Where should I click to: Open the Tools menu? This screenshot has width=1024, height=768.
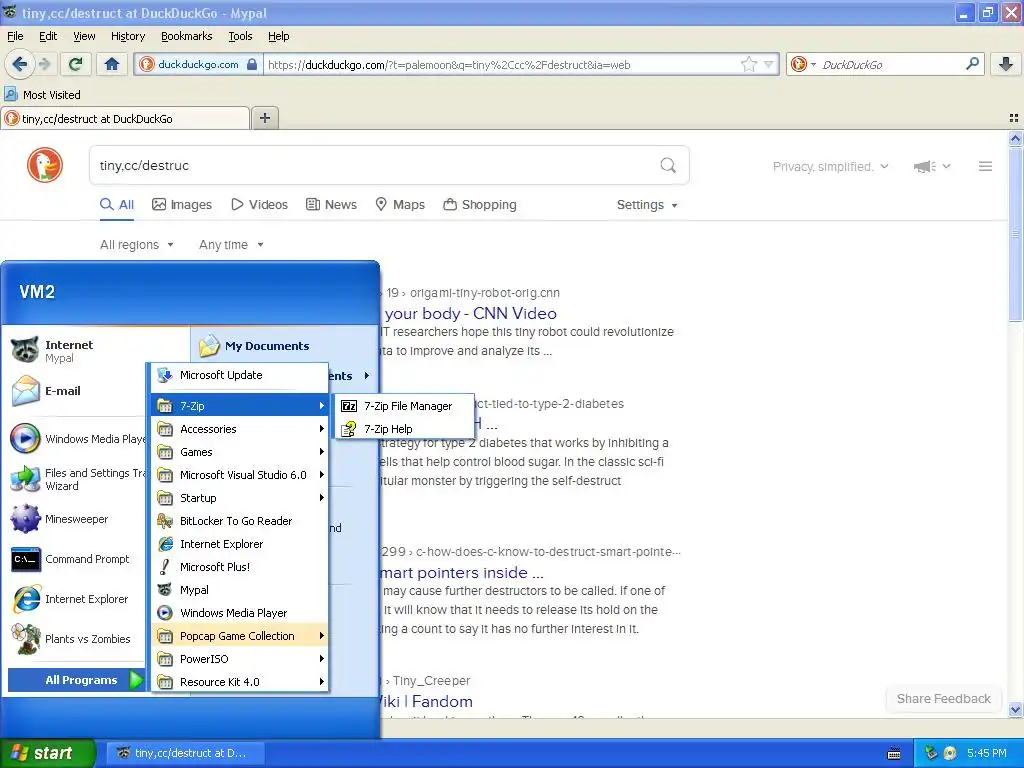240,36
